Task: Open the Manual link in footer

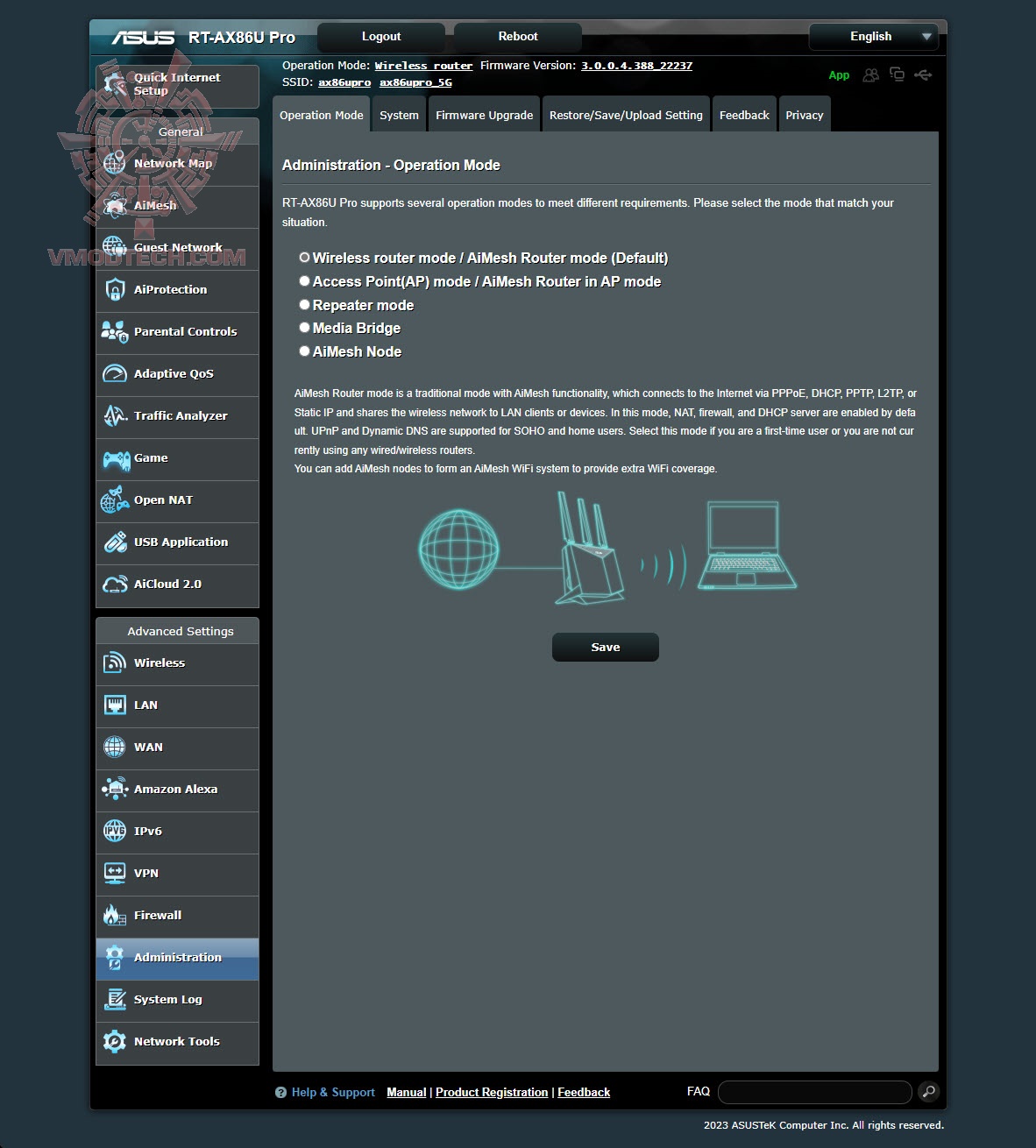Action: [407, 1092]
